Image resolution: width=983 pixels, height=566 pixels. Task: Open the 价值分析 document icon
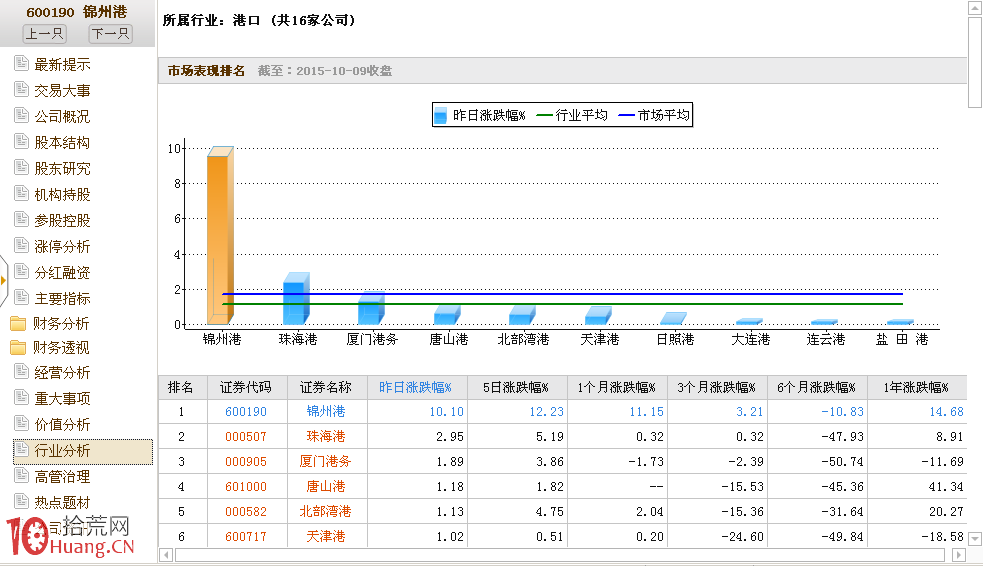21,424
